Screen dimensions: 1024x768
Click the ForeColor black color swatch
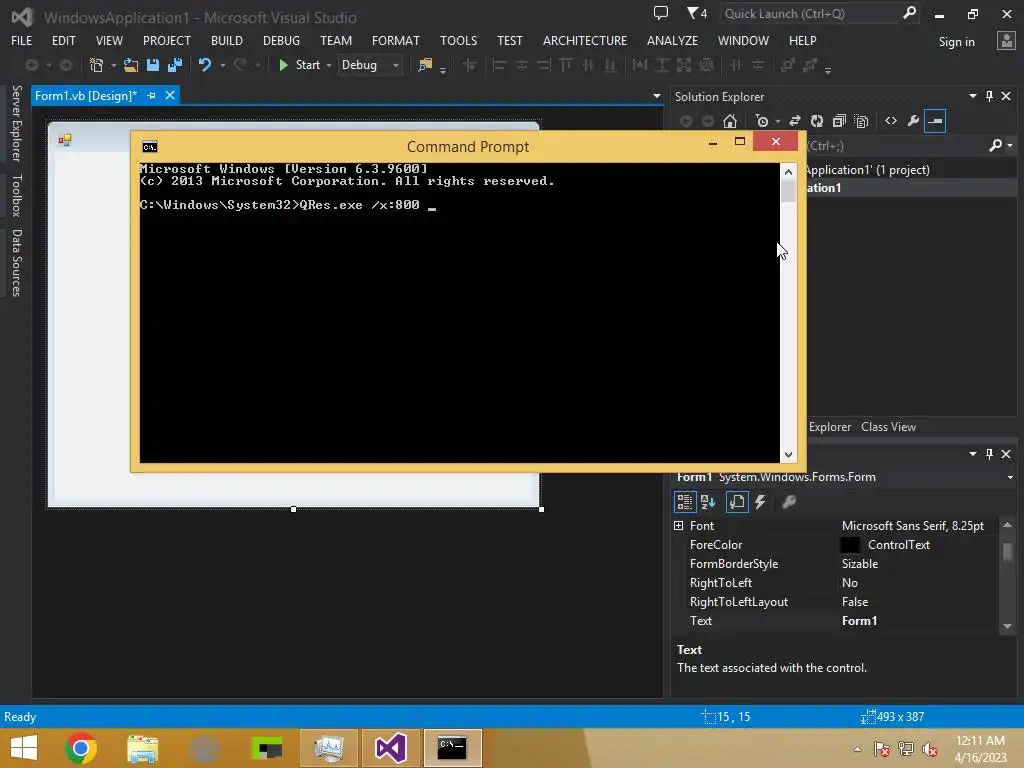(x=850, y=545)
